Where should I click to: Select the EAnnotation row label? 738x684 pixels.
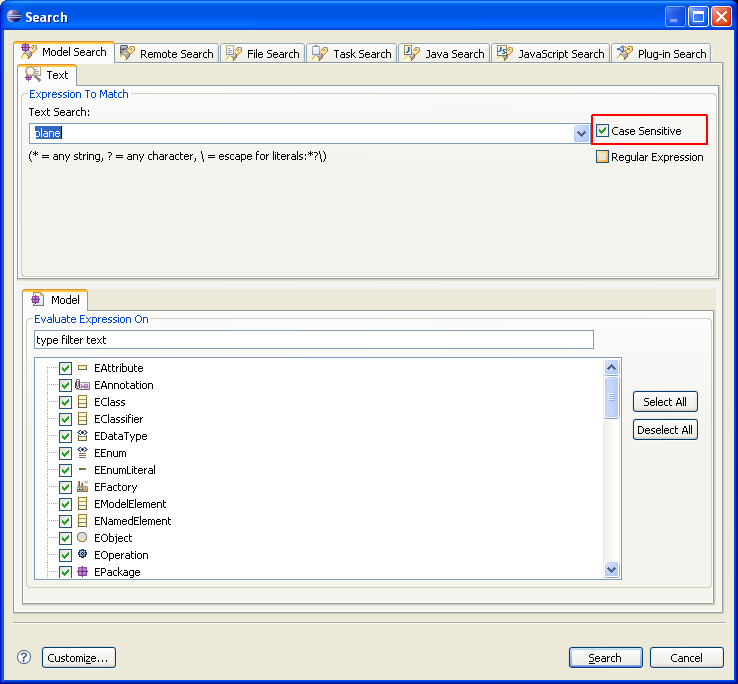coord(124,385)
